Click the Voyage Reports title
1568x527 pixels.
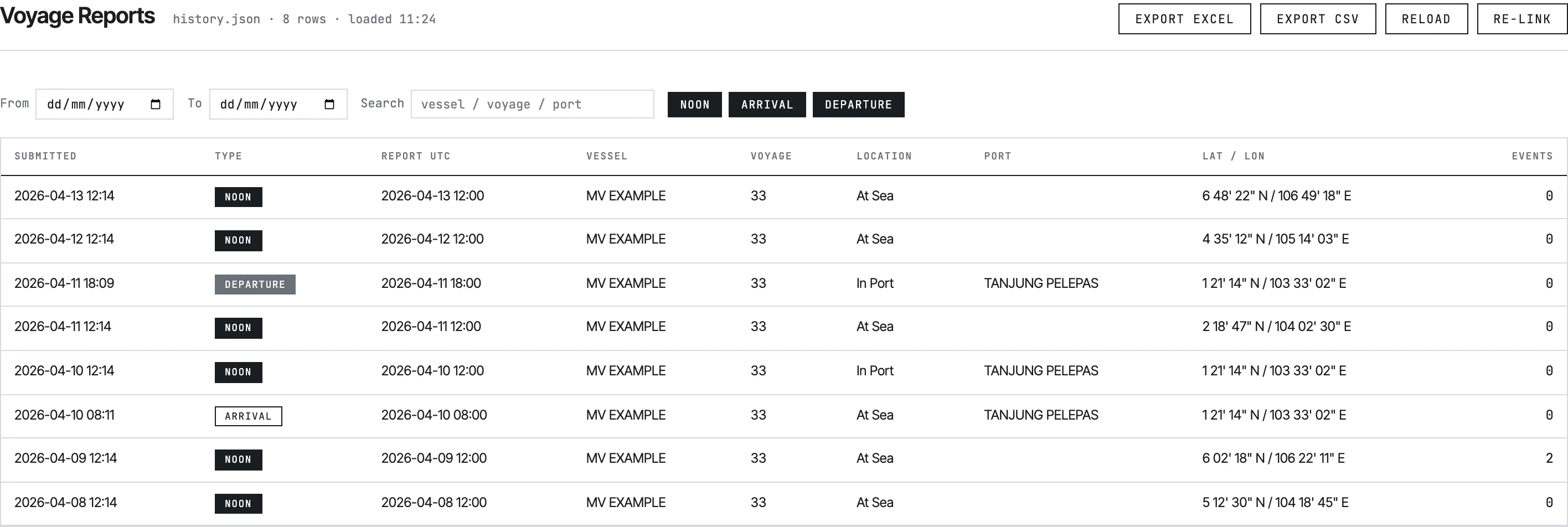click(x=78, y=16)
